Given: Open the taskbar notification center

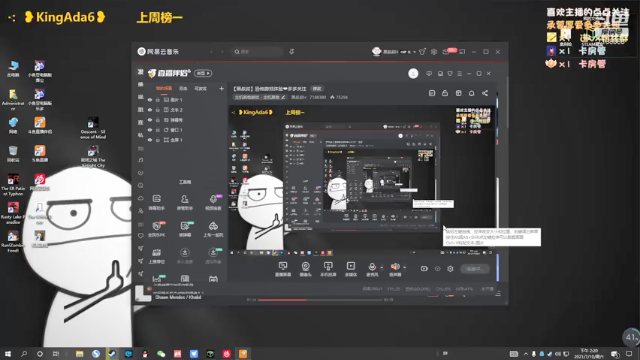Looking at the screenshot, I should tap(629, 354).
